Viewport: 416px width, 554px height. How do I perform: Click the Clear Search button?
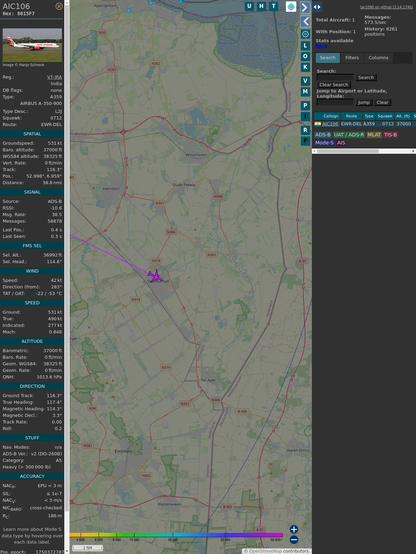coord(334,85)
